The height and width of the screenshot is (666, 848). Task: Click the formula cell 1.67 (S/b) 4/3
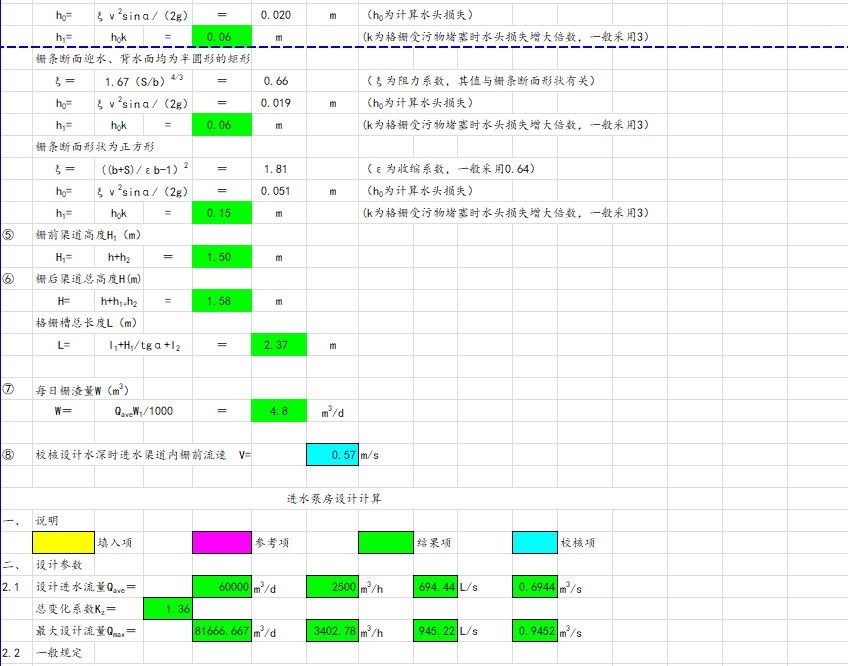point(144,81)
